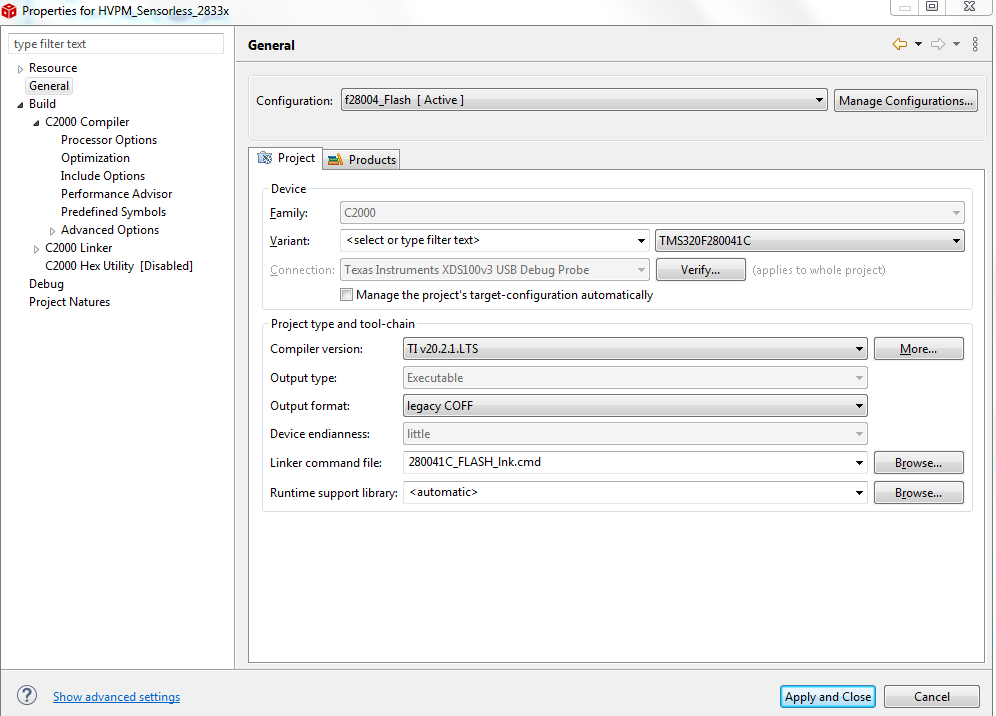Open Show advanced settings link
This screenshot has height=716, width=996.
coord(116,696)
